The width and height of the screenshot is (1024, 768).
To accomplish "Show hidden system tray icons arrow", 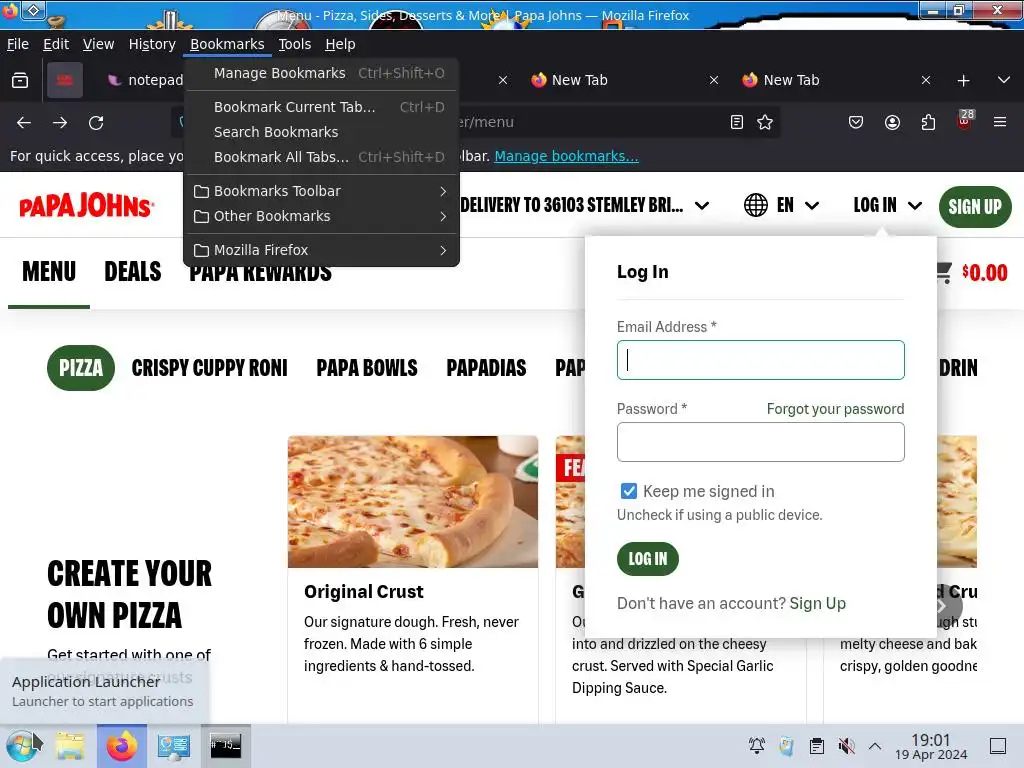I will 875,746.
